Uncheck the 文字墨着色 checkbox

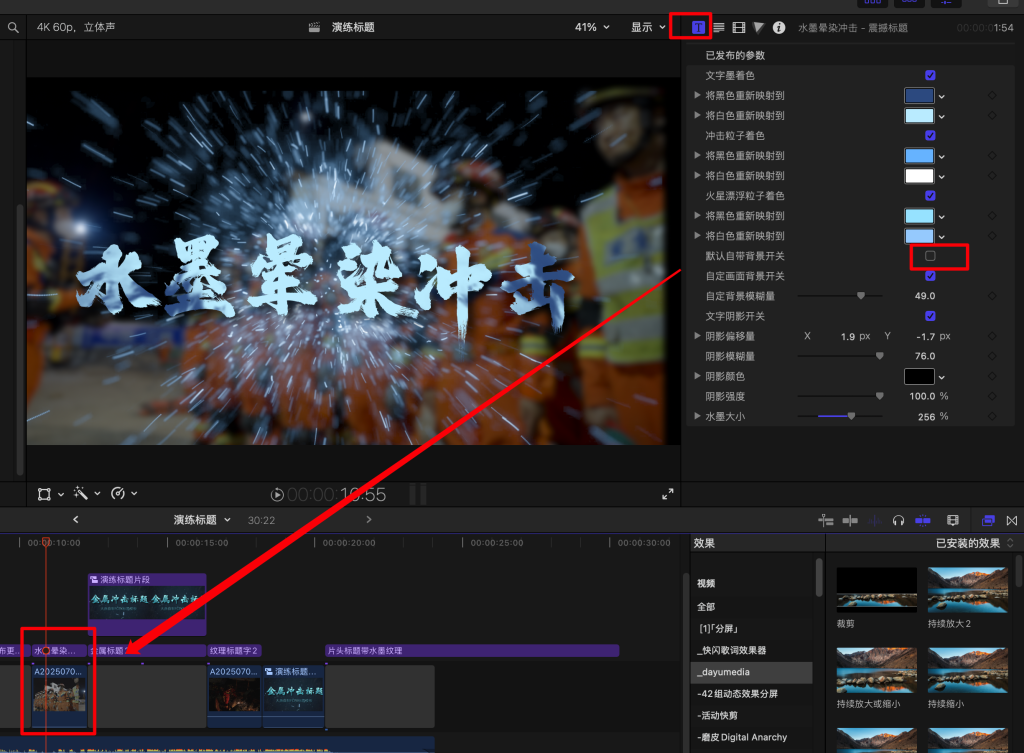click(x=930, y=75)
